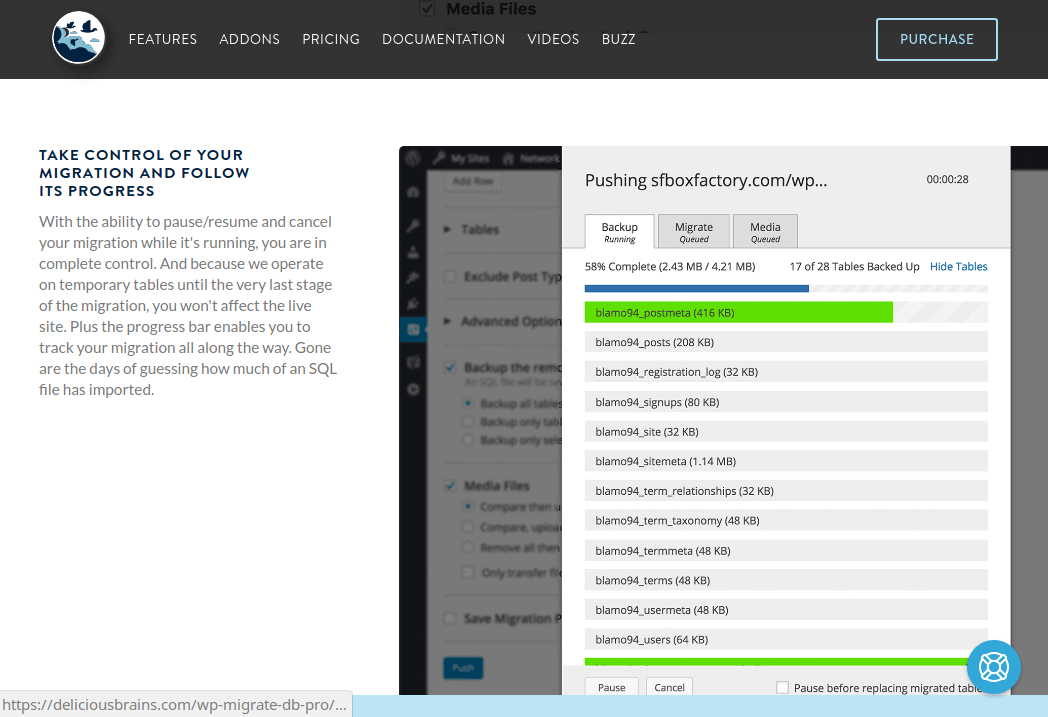The width and height of the screenshot is (1048, 717).
Task: Go to the ADDONS page
Action: [249, 39]
